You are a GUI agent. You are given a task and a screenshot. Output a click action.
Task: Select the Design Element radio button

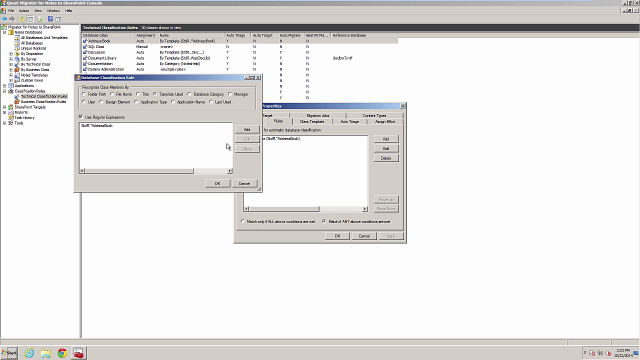[102, 102]
